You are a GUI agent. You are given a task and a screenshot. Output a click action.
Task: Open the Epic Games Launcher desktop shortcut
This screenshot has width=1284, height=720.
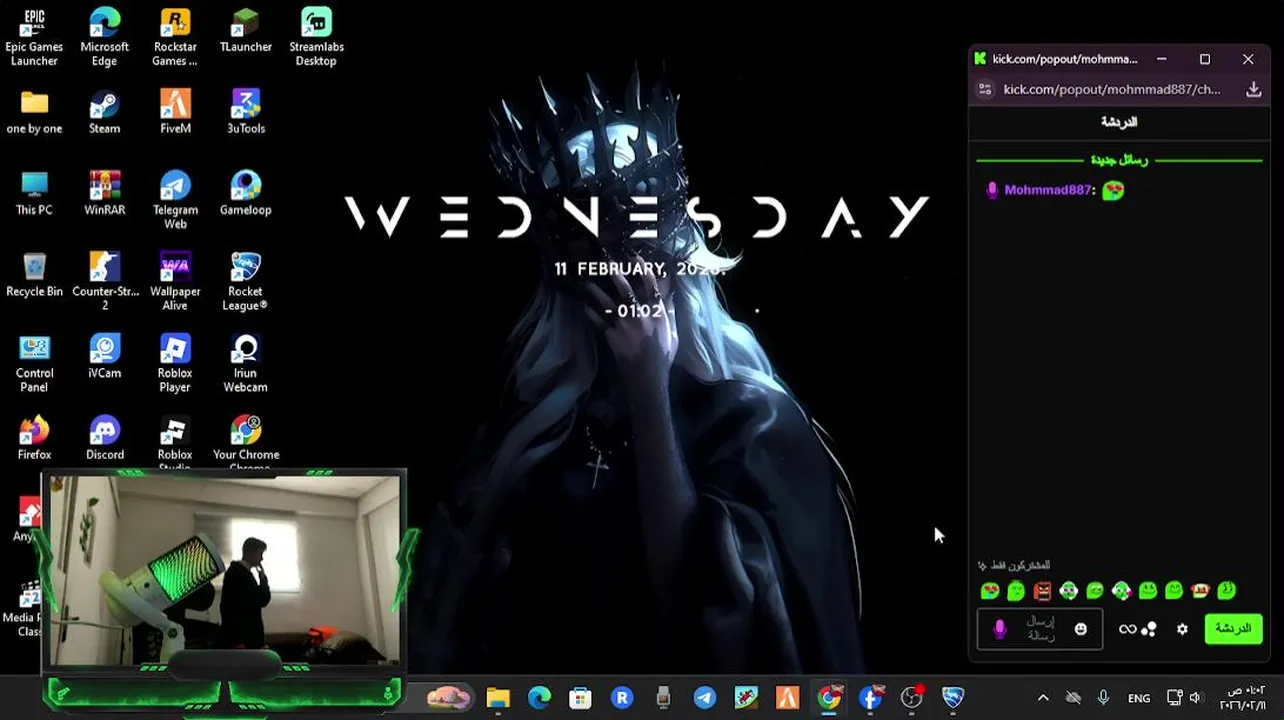click(x=34, y=37)
